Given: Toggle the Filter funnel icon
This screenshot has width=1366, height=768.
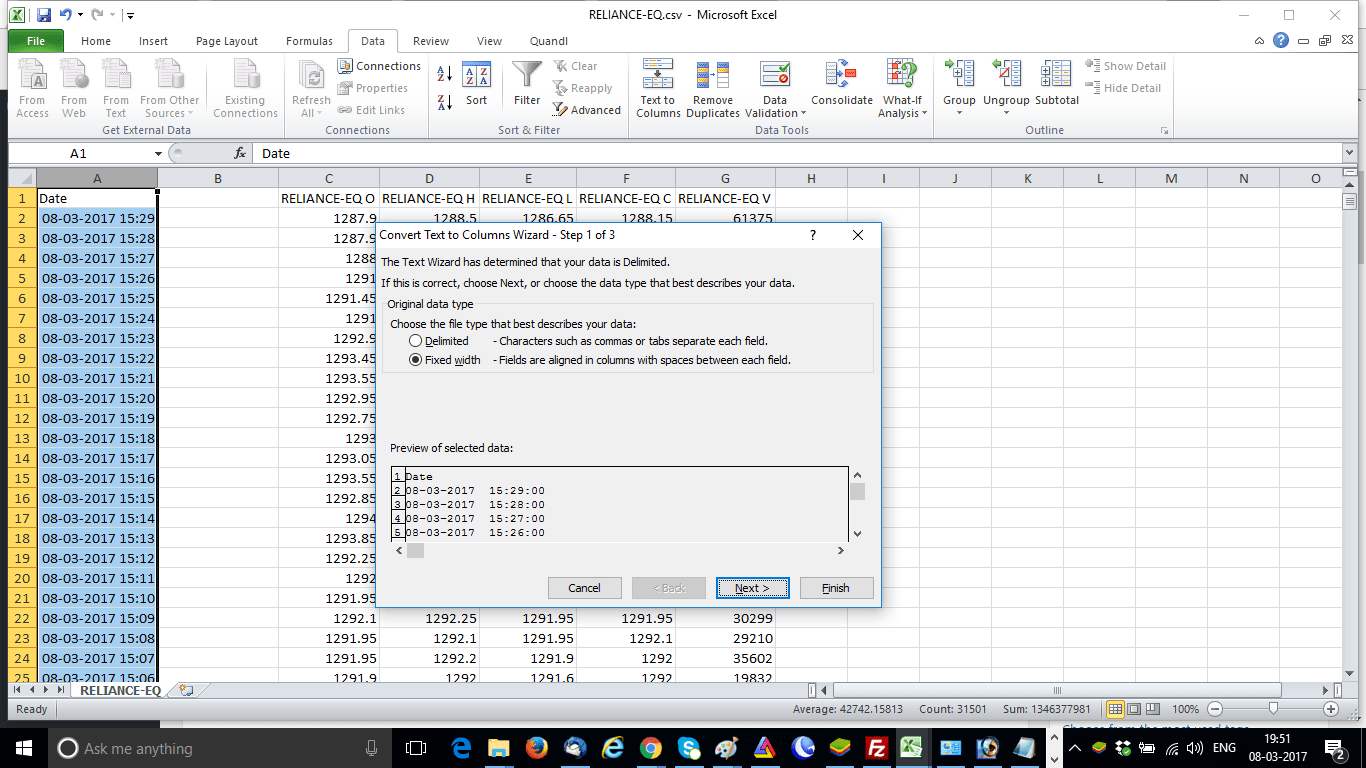Looking at the screenshot, I should click(527, 86).
